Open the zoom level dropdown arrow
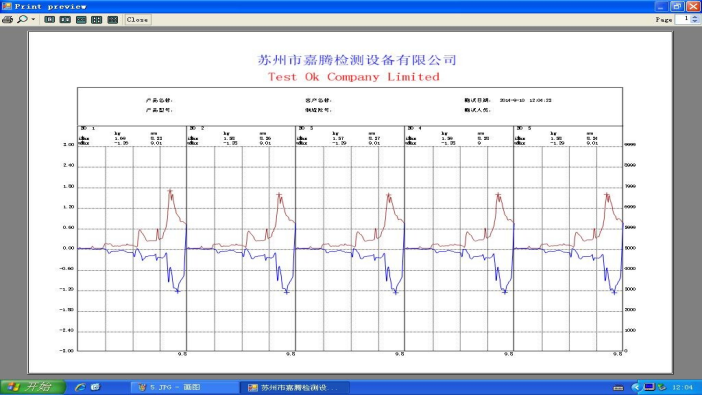 click(33, 19)
